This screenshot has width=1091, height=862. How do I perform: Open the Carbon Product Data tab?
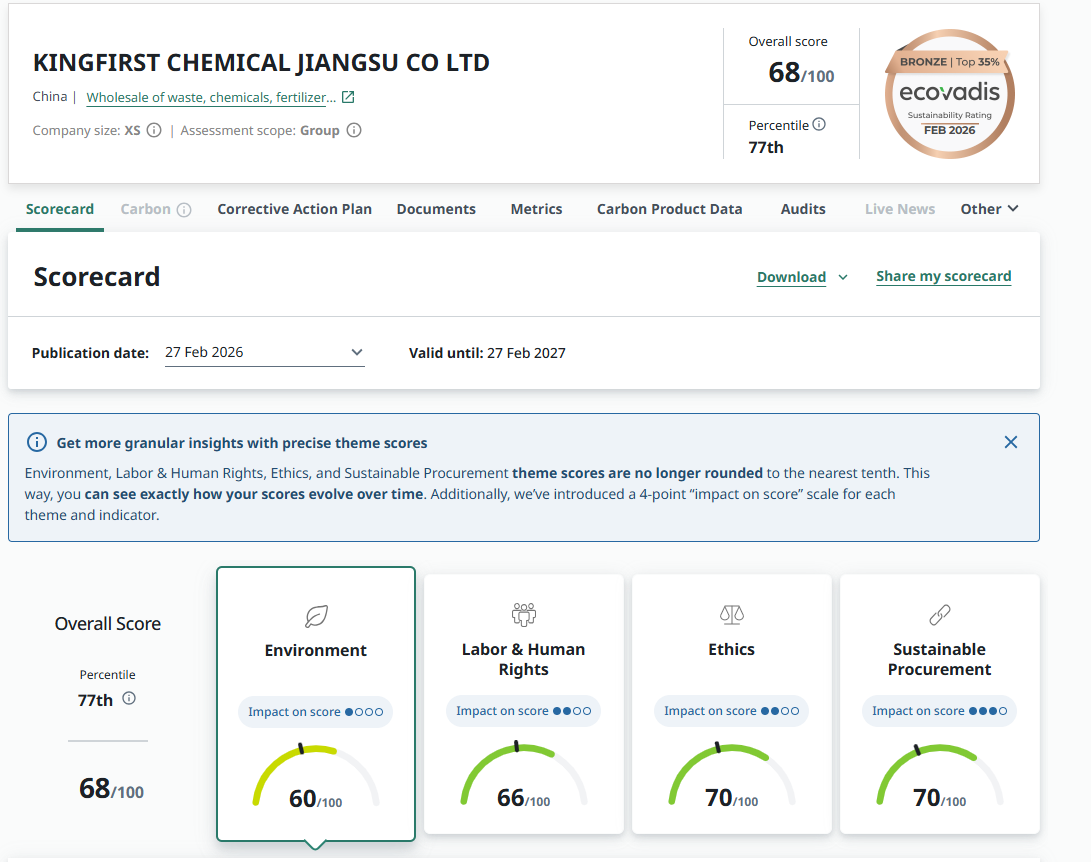[669, 209]
